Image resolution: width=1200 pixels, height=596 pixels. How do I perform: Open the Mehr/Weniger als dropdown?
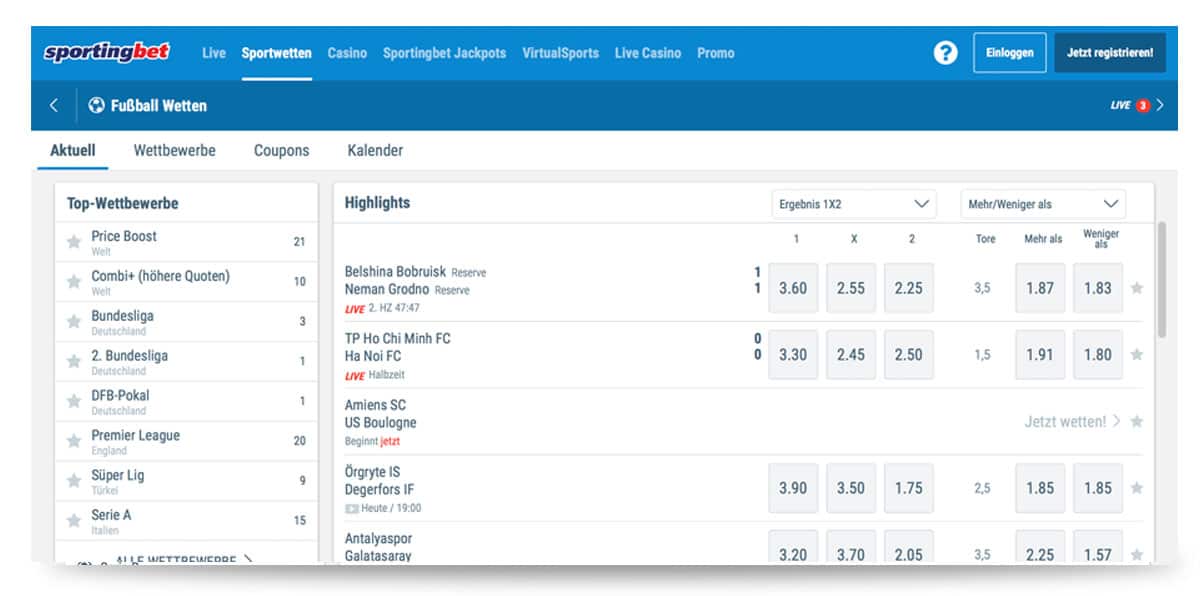coord(1042,204)
